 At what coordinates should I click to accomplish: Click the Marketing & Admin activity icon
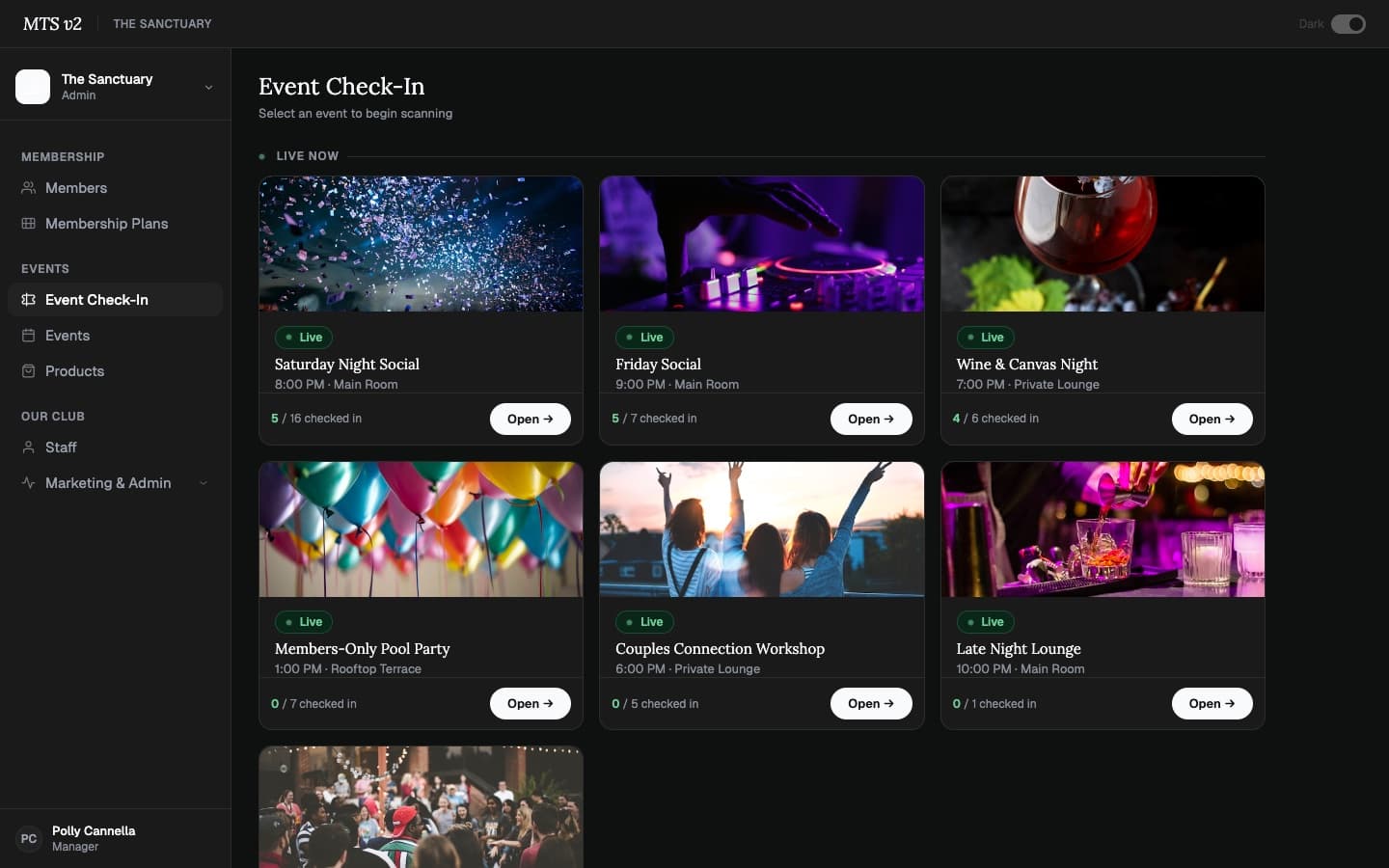(29, 483)
